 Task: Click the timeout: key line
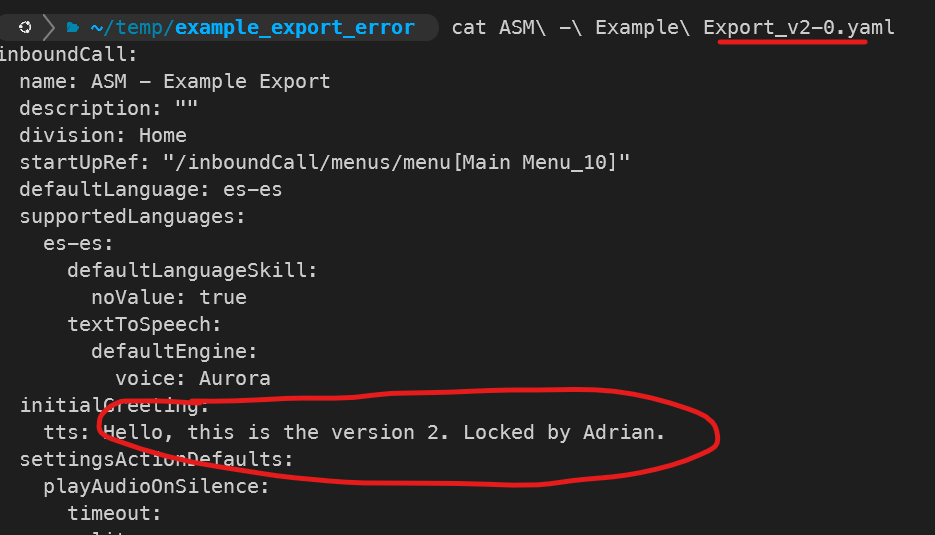114,513
